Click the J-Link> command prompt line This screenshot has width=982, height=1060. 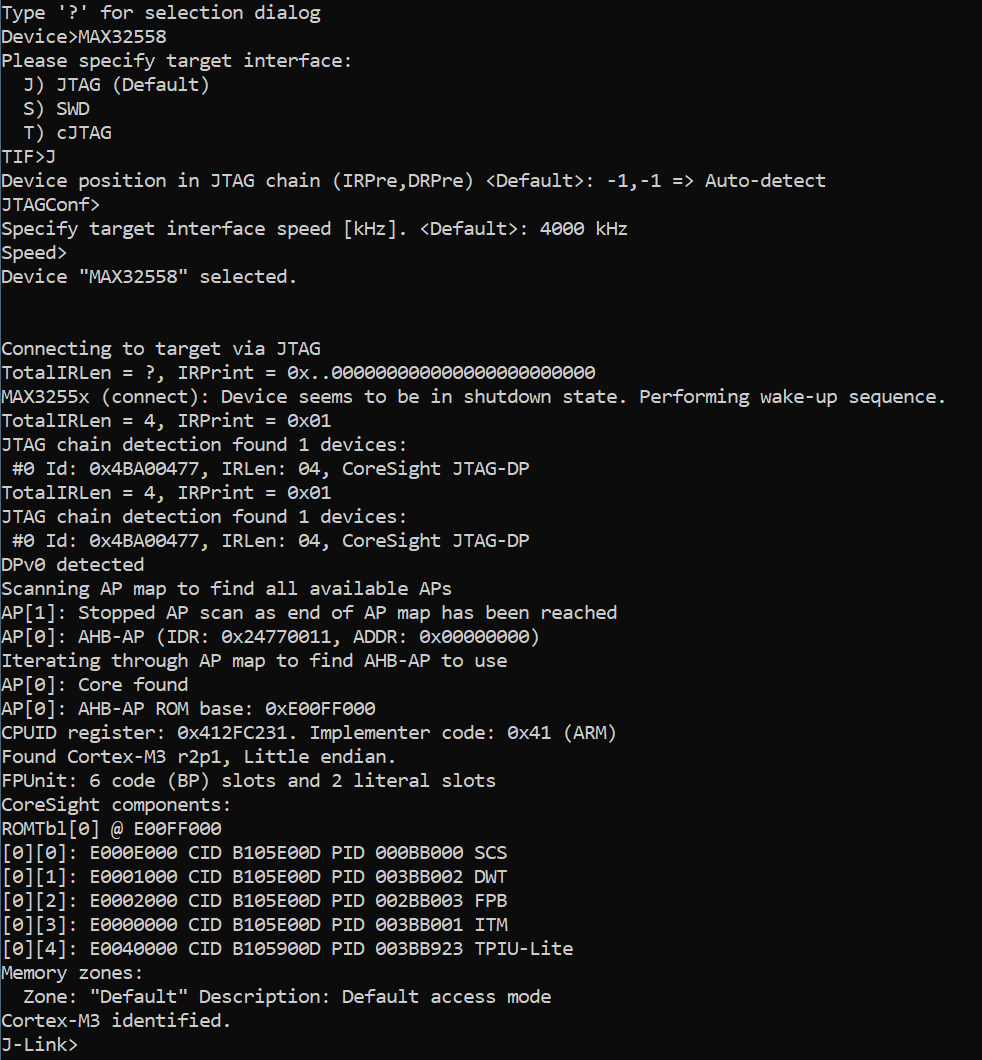point(40,1045)
